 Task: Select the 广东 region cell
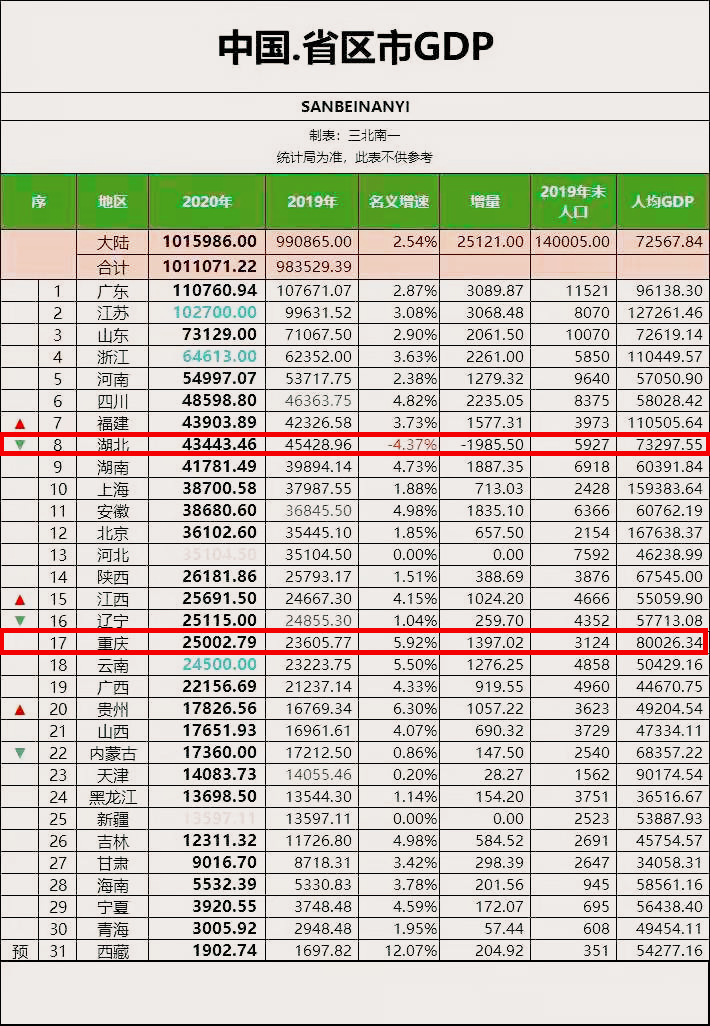[x=113, y=291]
